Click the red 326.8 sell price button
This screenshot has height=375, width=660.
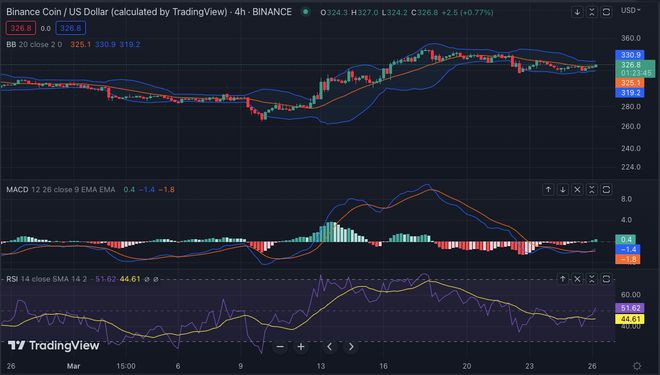click(21, 28)
